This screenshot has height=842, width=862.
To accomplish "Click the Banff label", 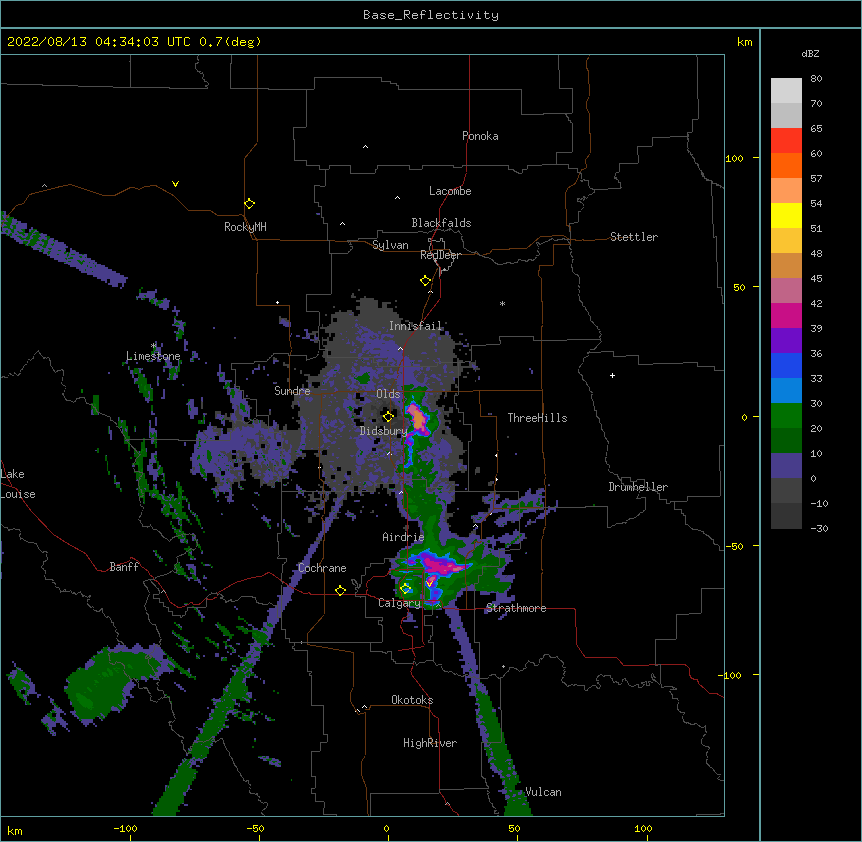I will coord(124,567).
